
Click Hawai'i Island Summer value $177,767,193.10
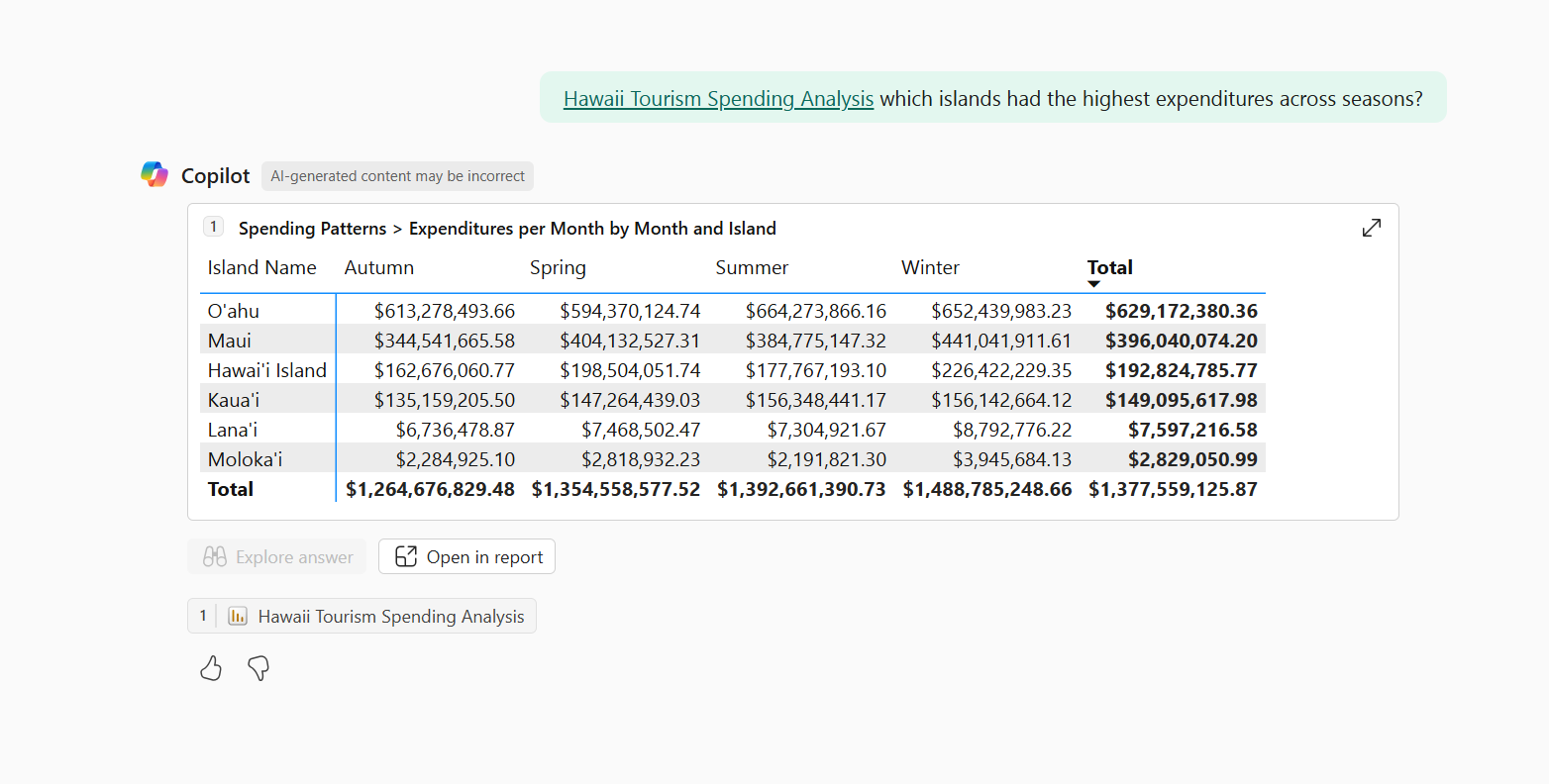(x=816, y=370)
